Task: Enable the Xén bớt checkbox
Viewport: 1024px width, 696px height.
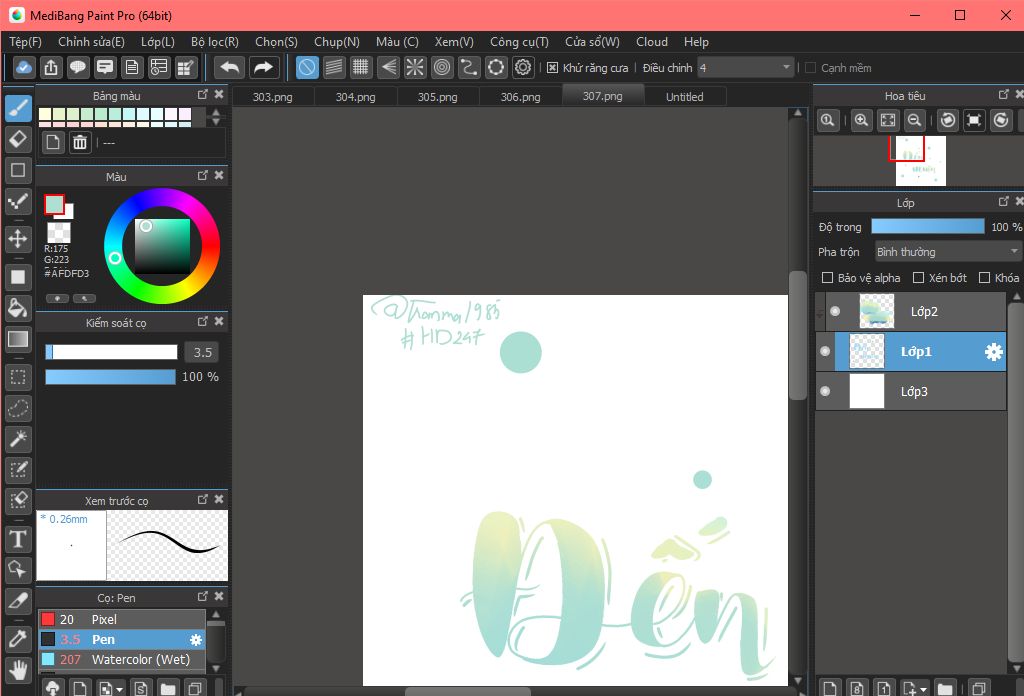Action: tap(918, 278)
